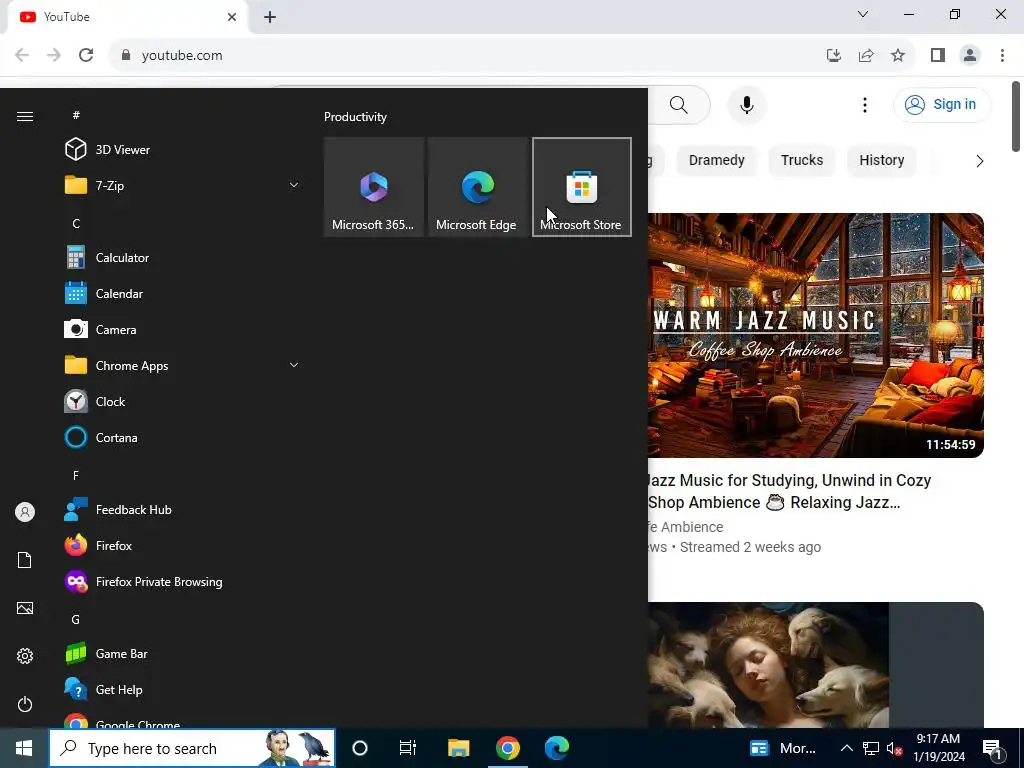This screenshot has height=768, width=1024.
Task: Click the muted volume tray icon
Action: pos(895,748)
